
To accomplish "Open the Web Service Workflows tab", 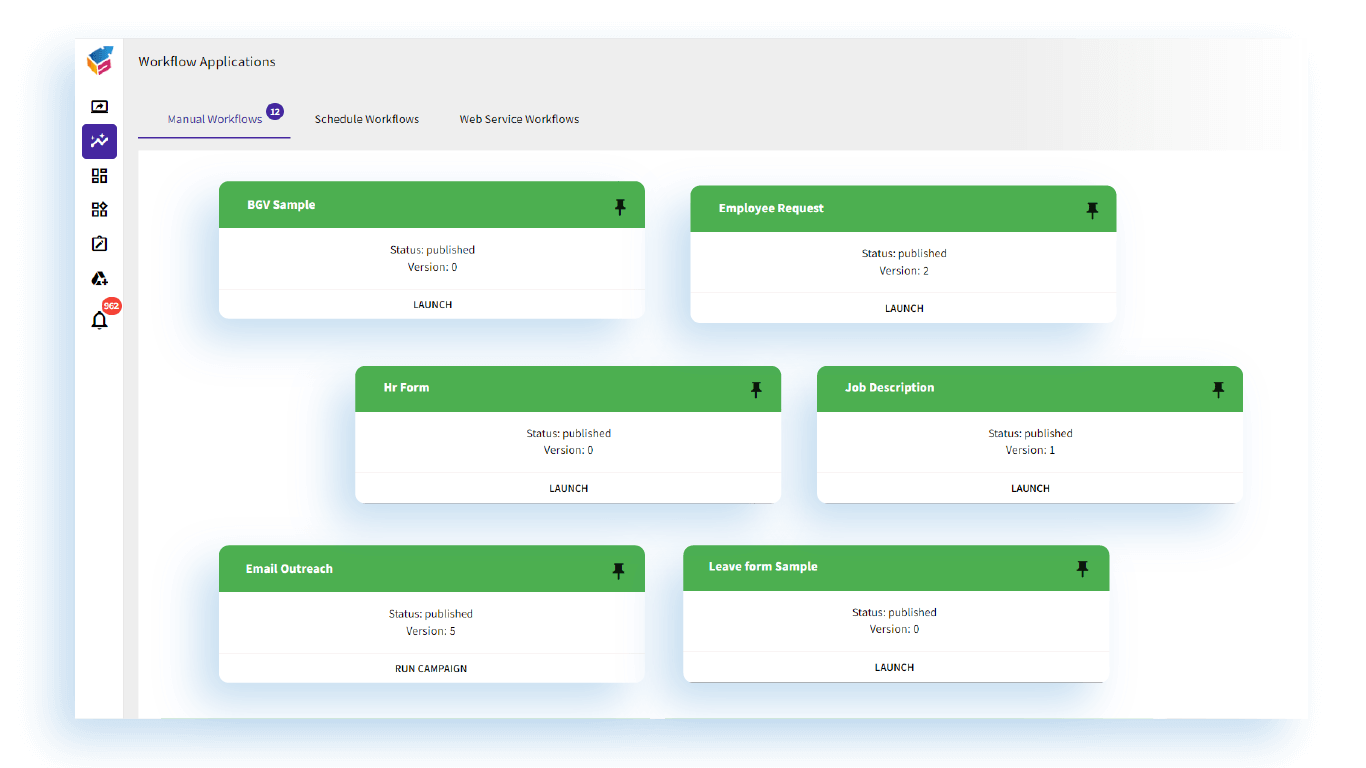I will tap(519, 119).
